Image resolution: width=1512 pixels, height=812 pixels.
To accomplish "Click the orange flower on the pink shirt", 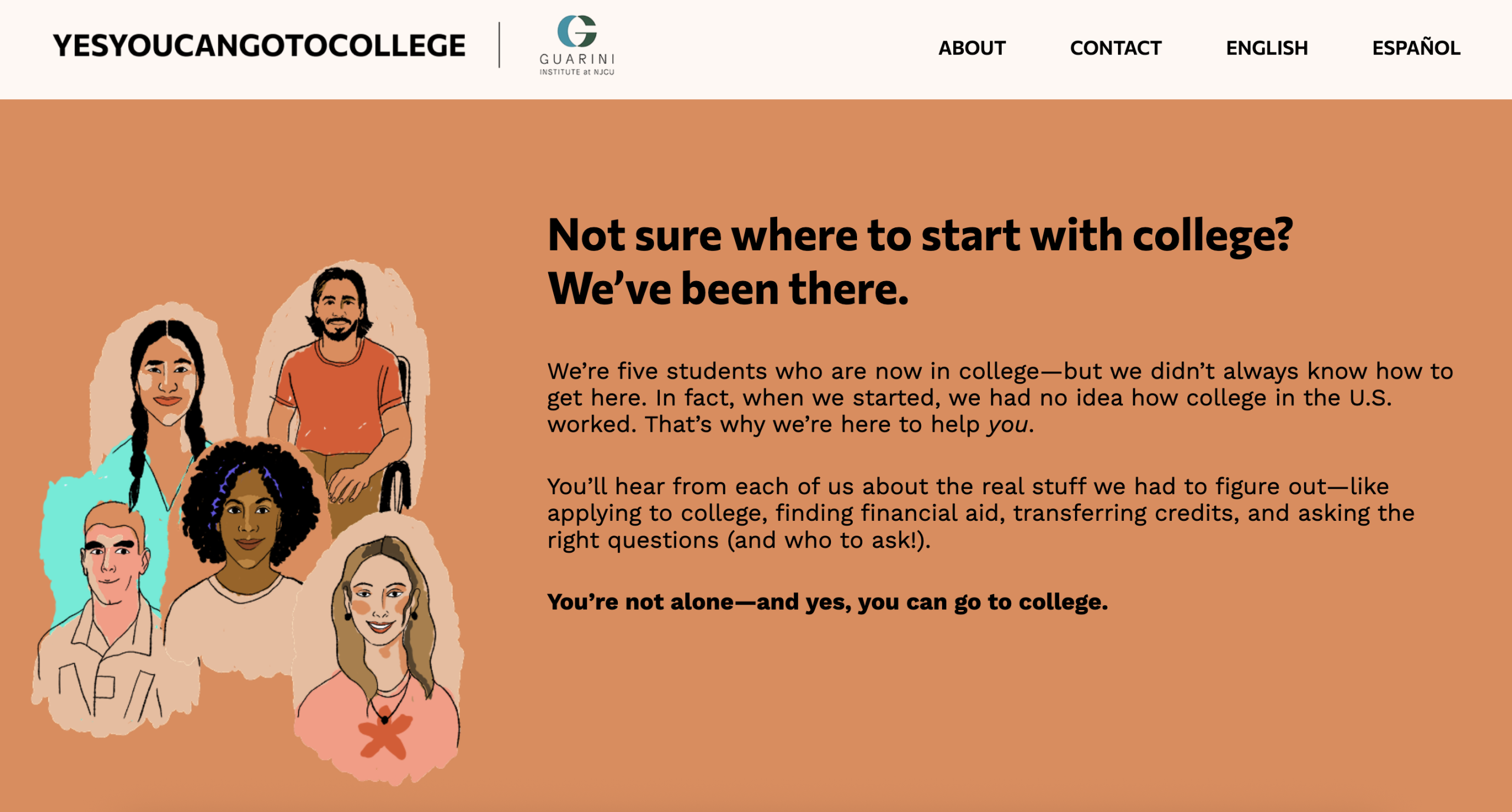I will coord(385,735).
